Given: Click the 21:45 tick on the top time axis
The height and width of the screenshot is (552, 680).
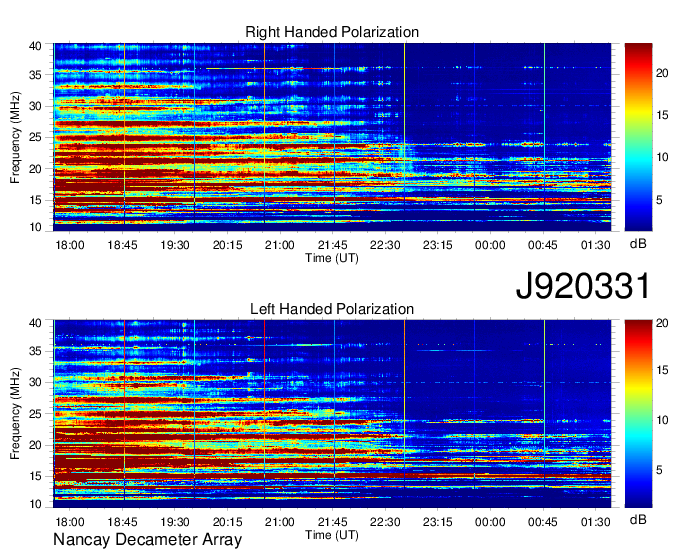Looking at the screenshot, I should tap(332, 245).
